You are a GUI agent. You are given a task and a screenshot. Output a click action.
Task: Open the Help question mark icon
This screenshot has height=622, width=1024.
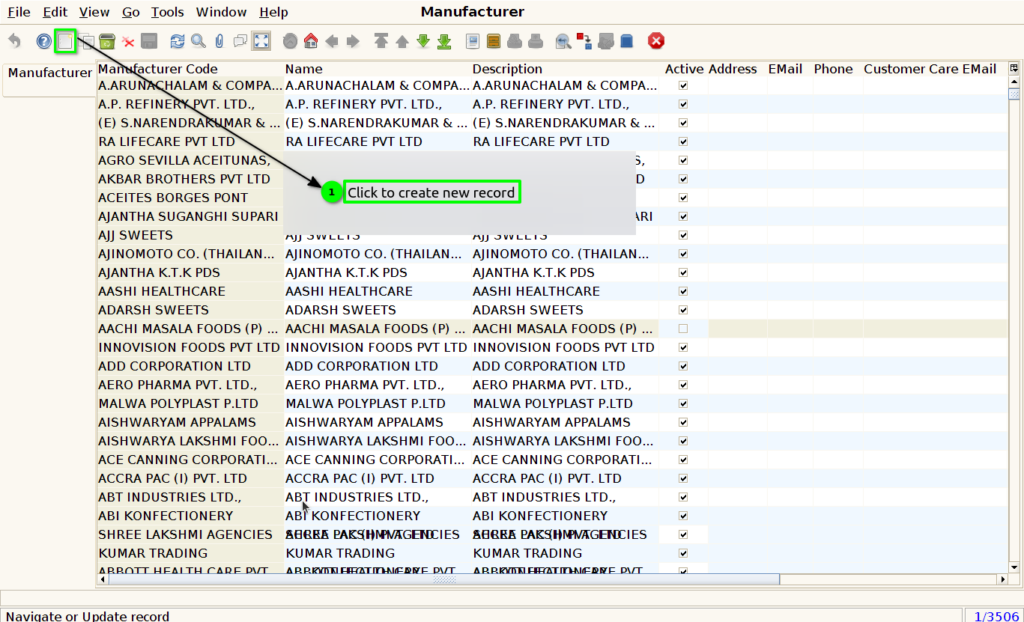pos(44,41)
